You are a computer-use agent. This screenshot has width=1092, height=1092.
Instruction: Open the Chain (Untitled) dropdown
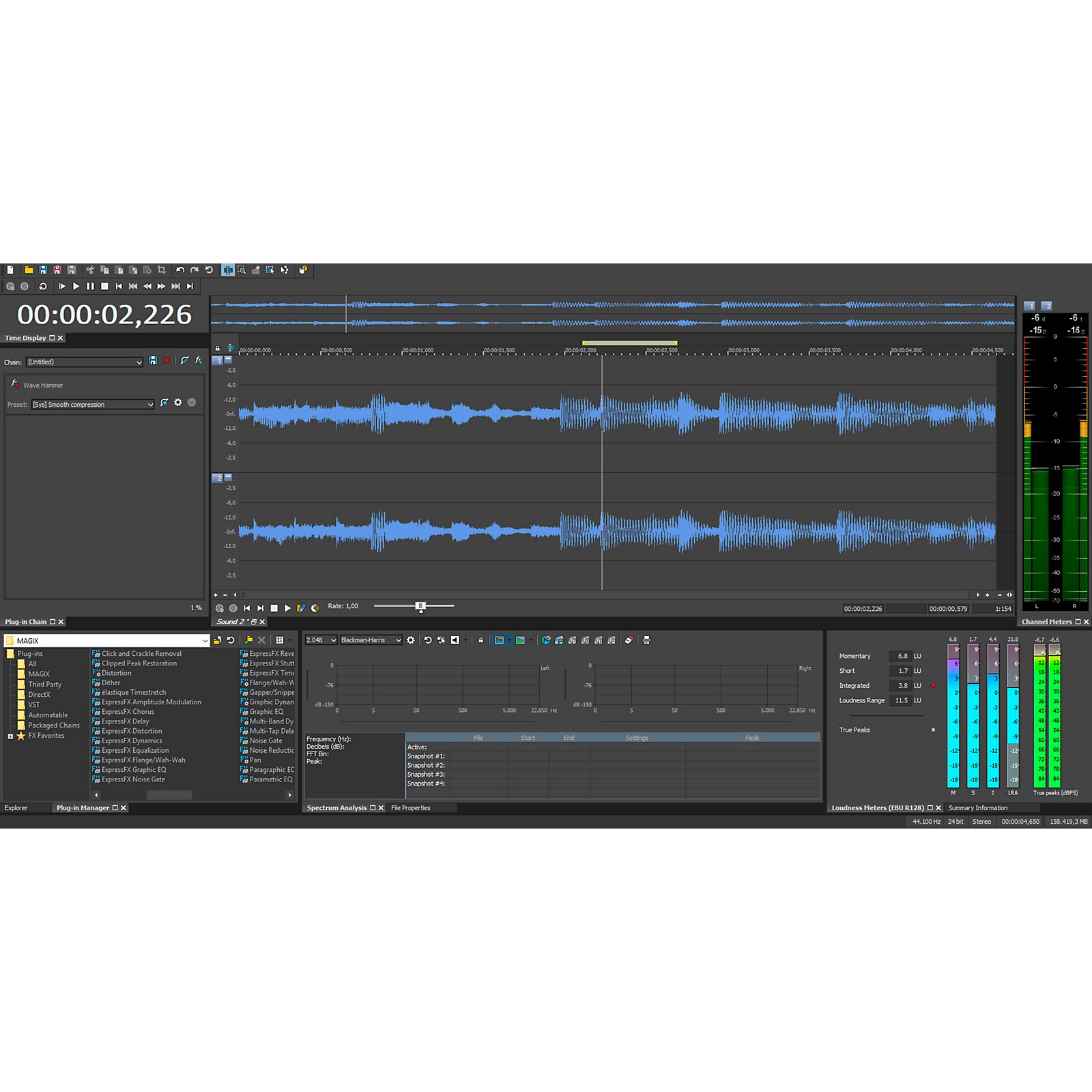(x=139, y=362)
